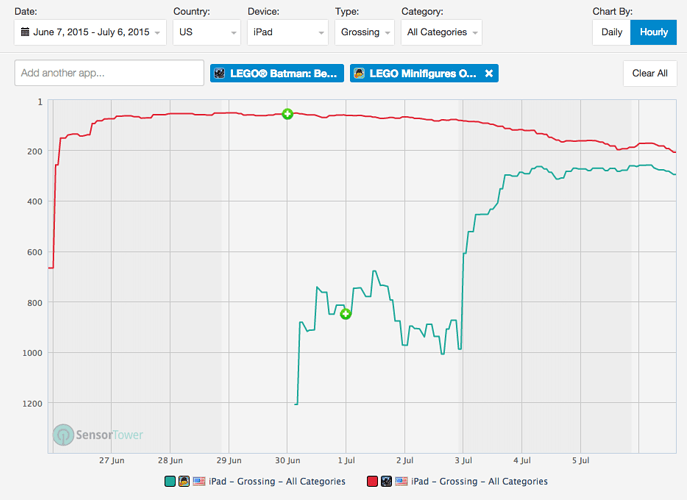
Task: Click teal legend color swatch
Action: point(170,481)
